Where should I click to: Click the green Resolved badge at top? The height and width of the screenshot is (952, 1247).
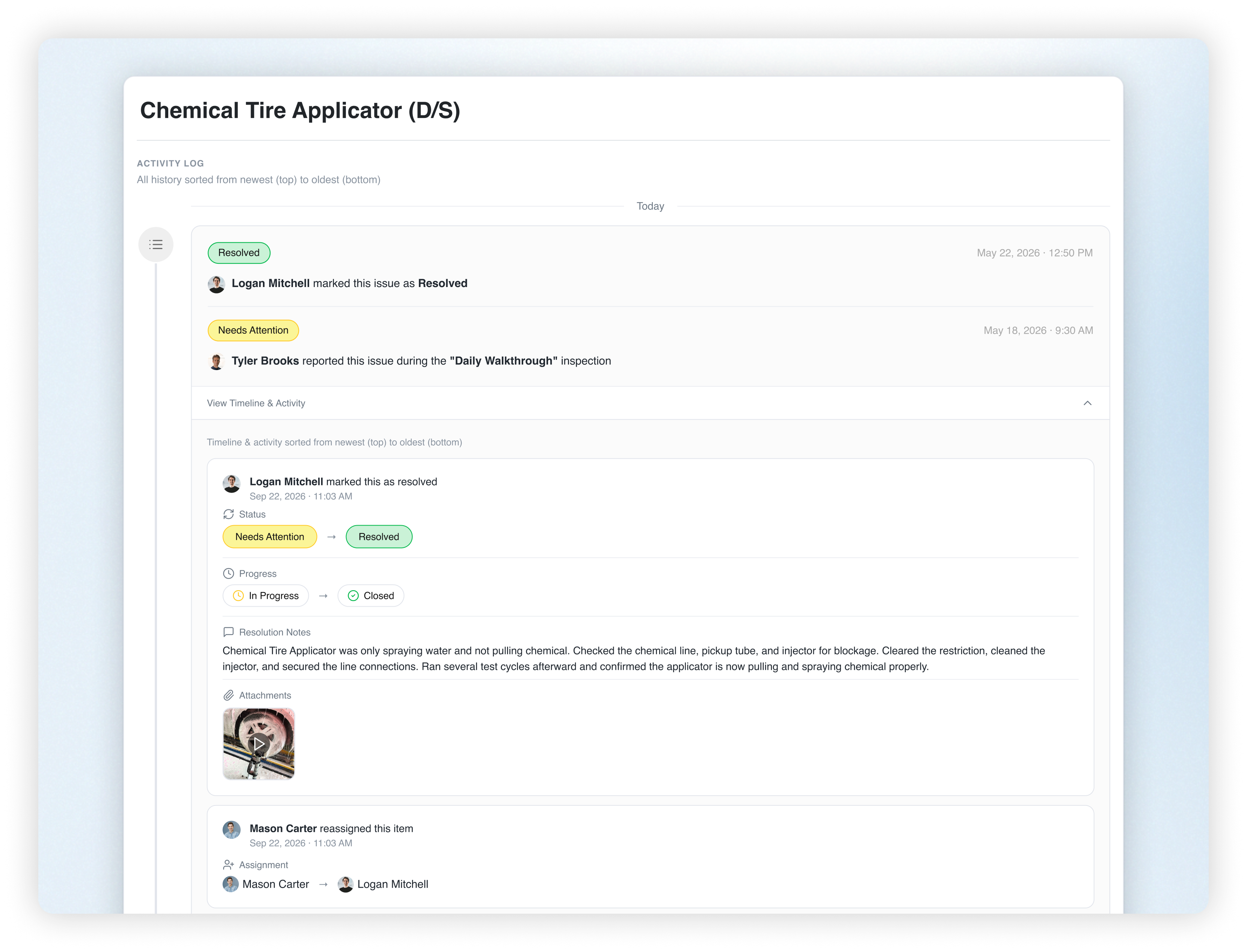239,253
